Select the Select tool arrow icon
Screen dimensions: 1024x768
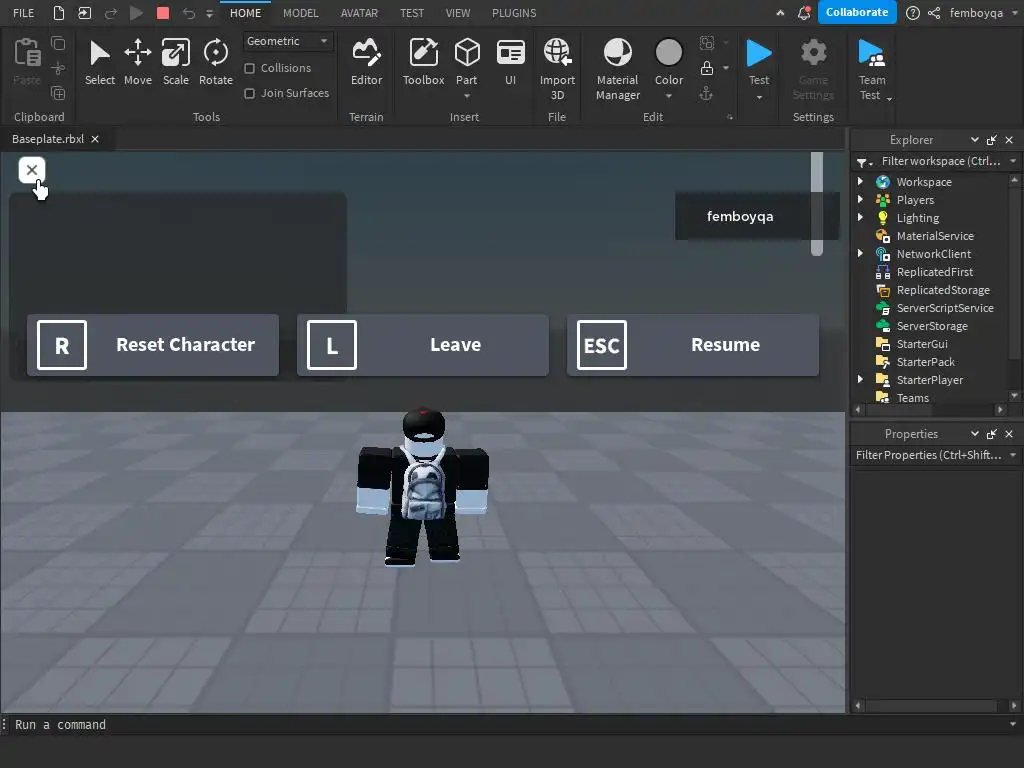[99, 53]
